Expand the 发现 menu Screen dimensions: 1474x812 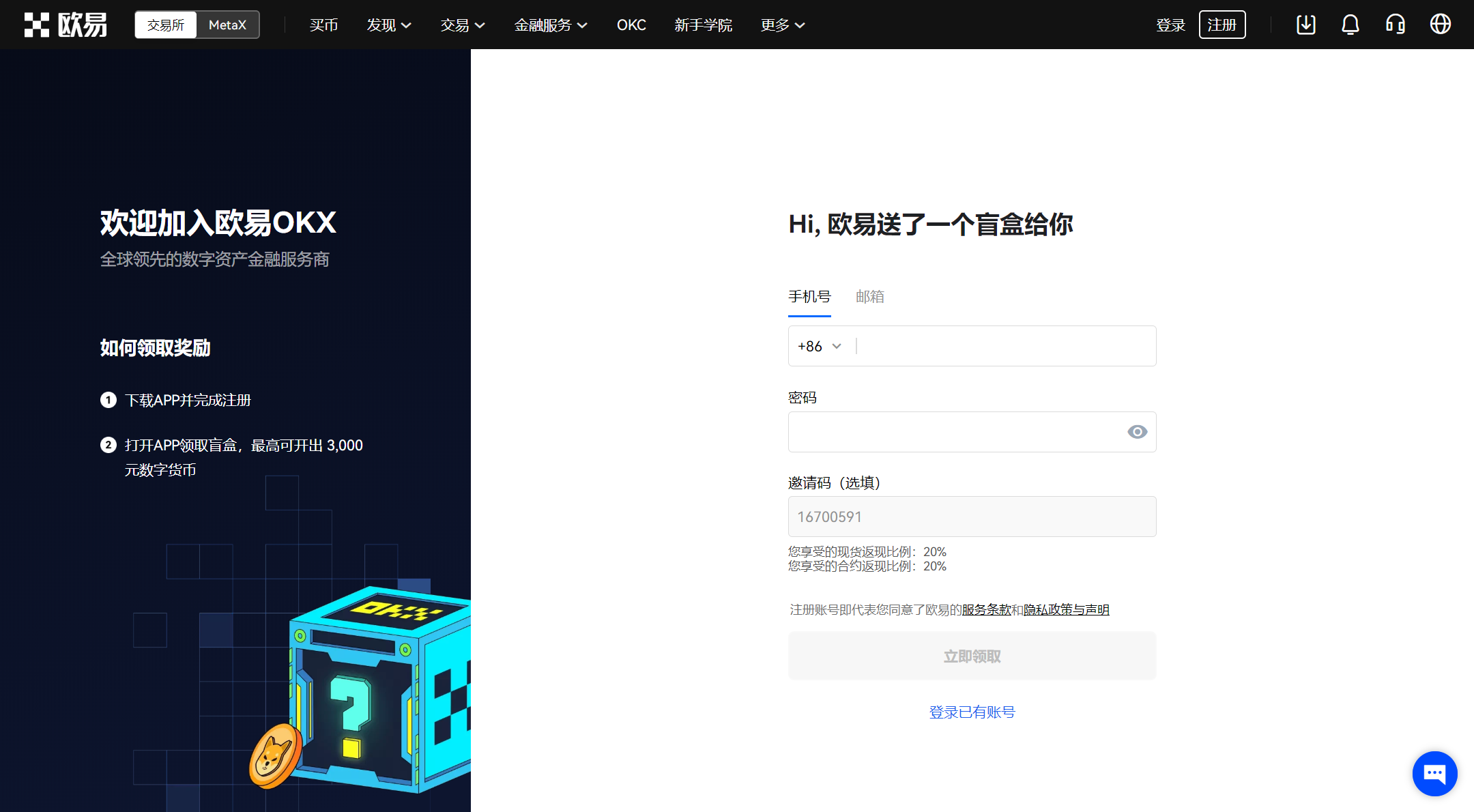(x=389, y=25)
